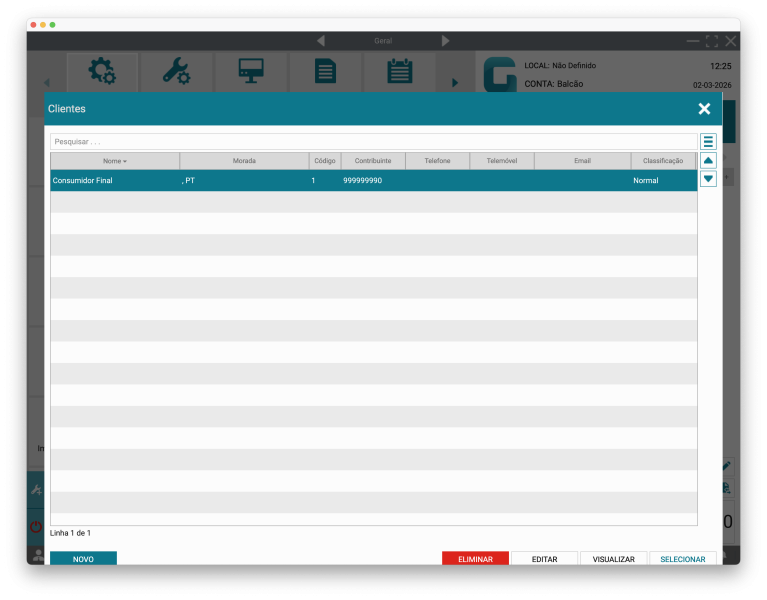Image resolution: width=767 pixels, height=600 pixels.
Task: Go to next section with top right arrow
Action: [x=445, y=41]
